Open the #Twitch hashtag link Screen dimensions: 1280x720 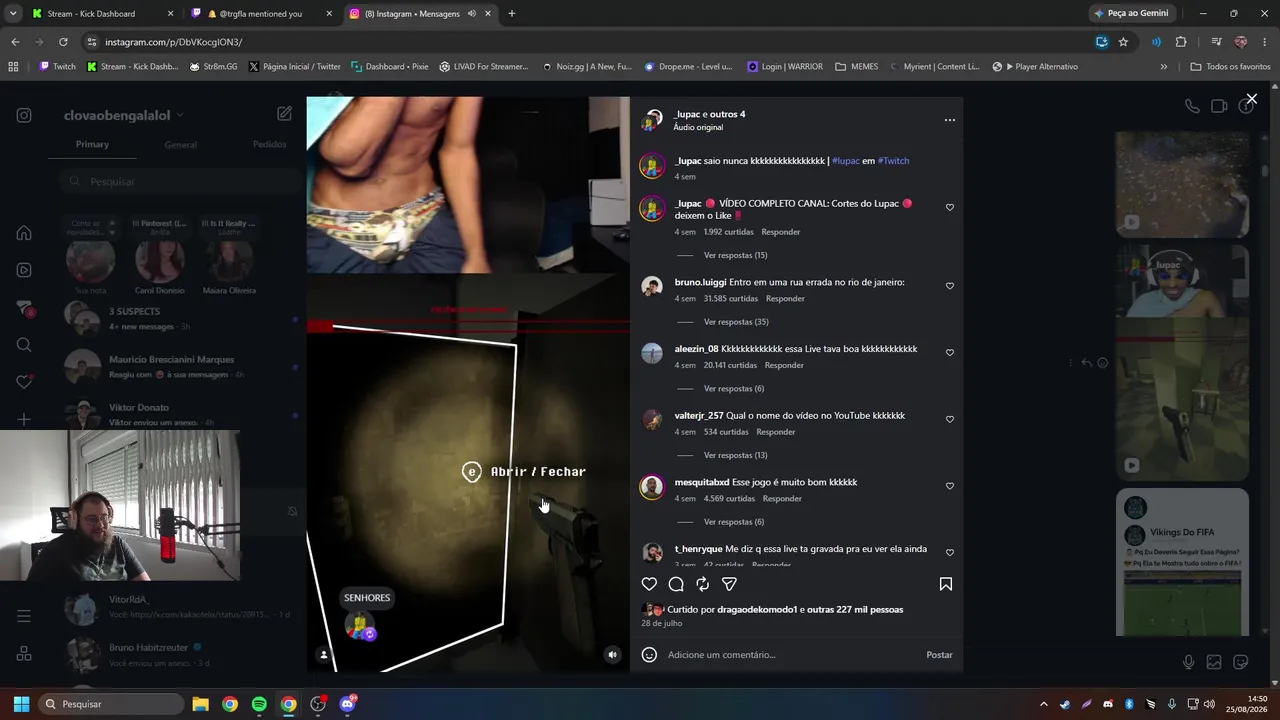pos(893,161)
